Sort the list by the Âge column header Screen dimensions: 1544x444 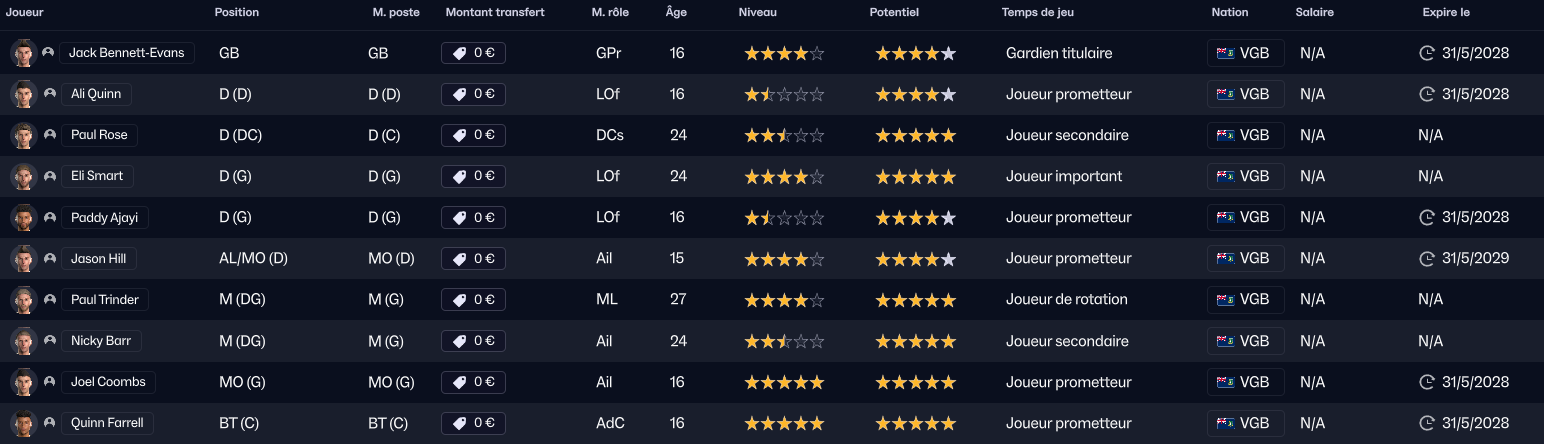tap(676, 13)
